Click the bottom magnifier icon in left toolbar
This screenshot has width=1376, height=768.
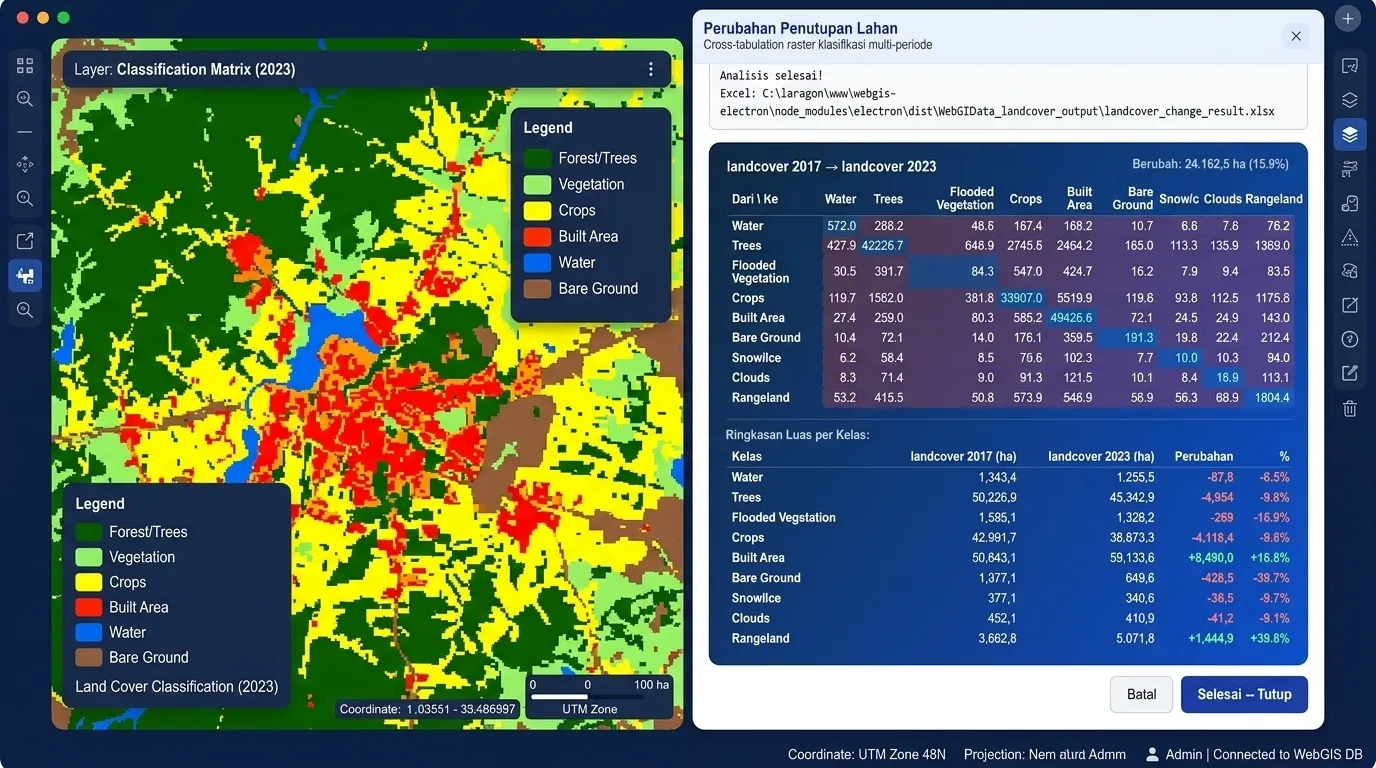tap(25, 311)
